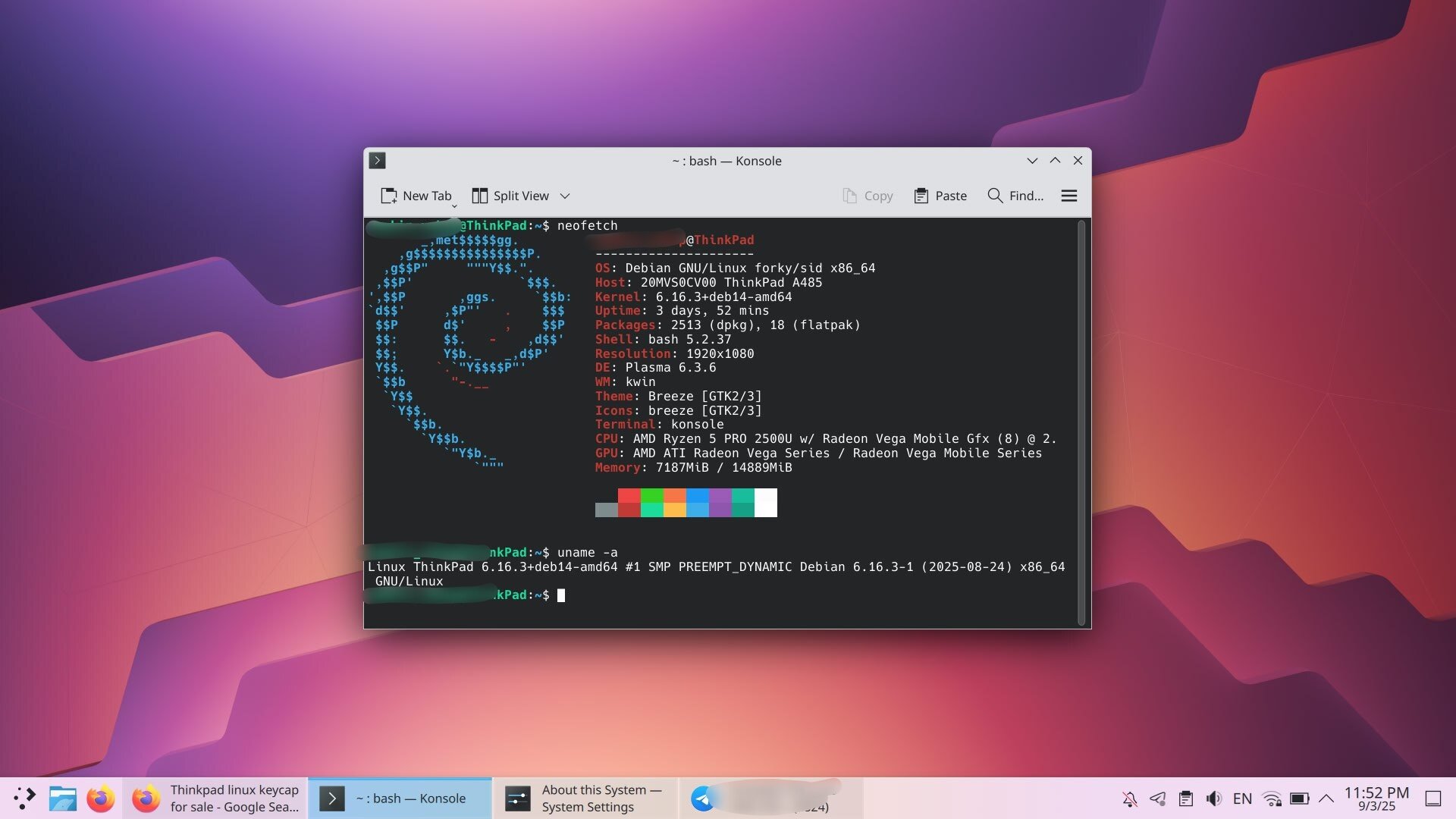Click the 'neofetch' command text
Screen dimensions: 1456x819
(x=587, y=225)
